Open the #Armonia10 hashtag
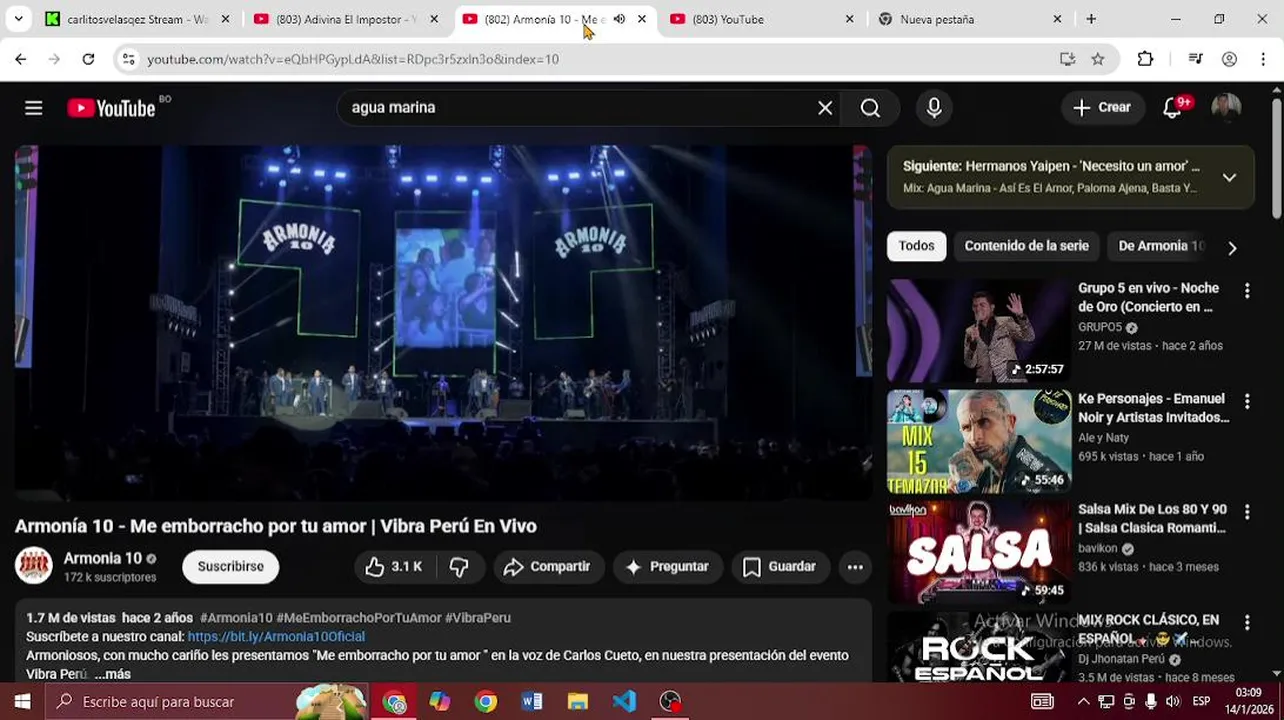The image size is (1284, 720). tap(236, 618)
